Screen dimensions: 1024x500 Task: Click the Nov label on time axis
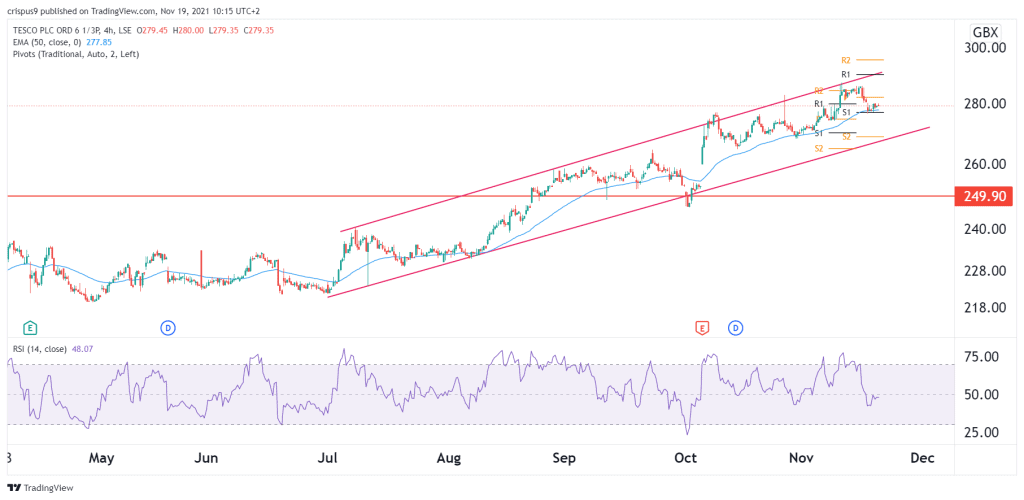(801, 459)
